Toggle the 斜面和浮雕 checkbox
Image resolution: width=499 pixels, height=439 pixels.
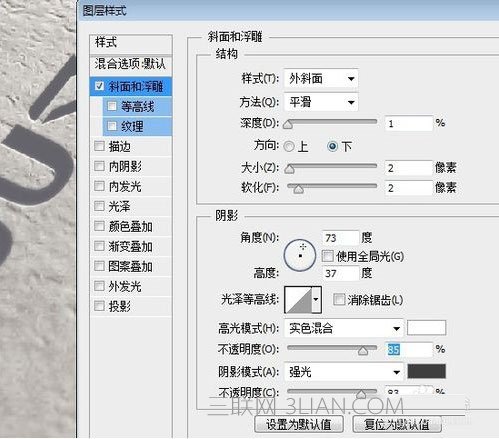[x=99, y=86]
